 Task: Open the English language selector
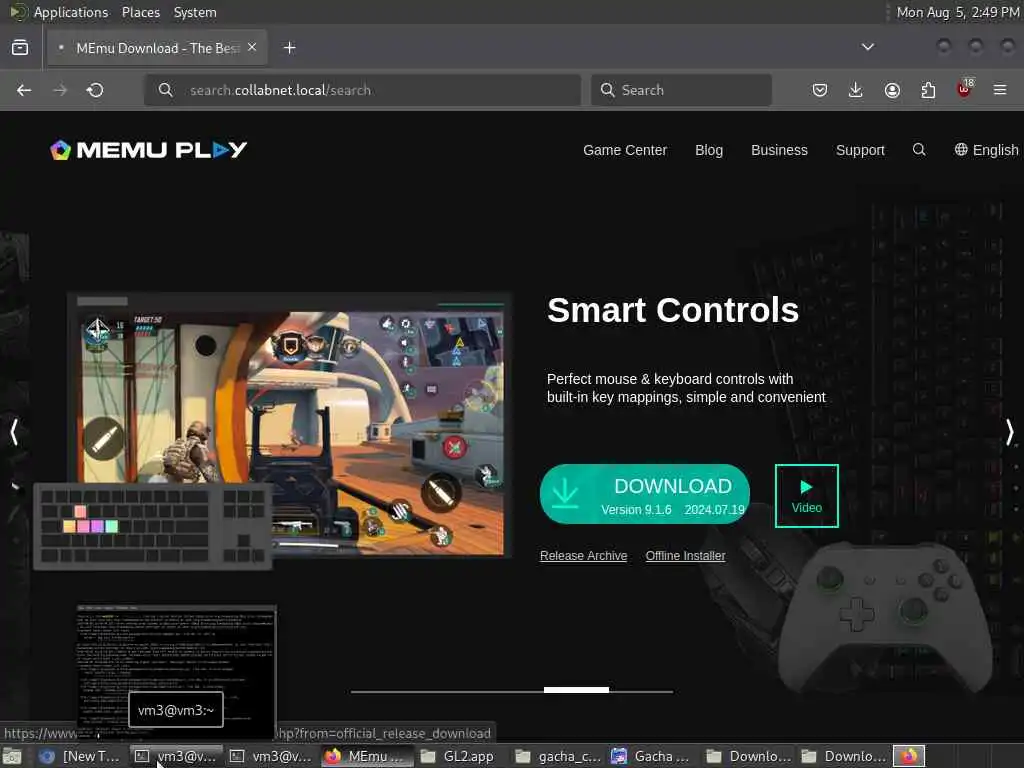986,150
